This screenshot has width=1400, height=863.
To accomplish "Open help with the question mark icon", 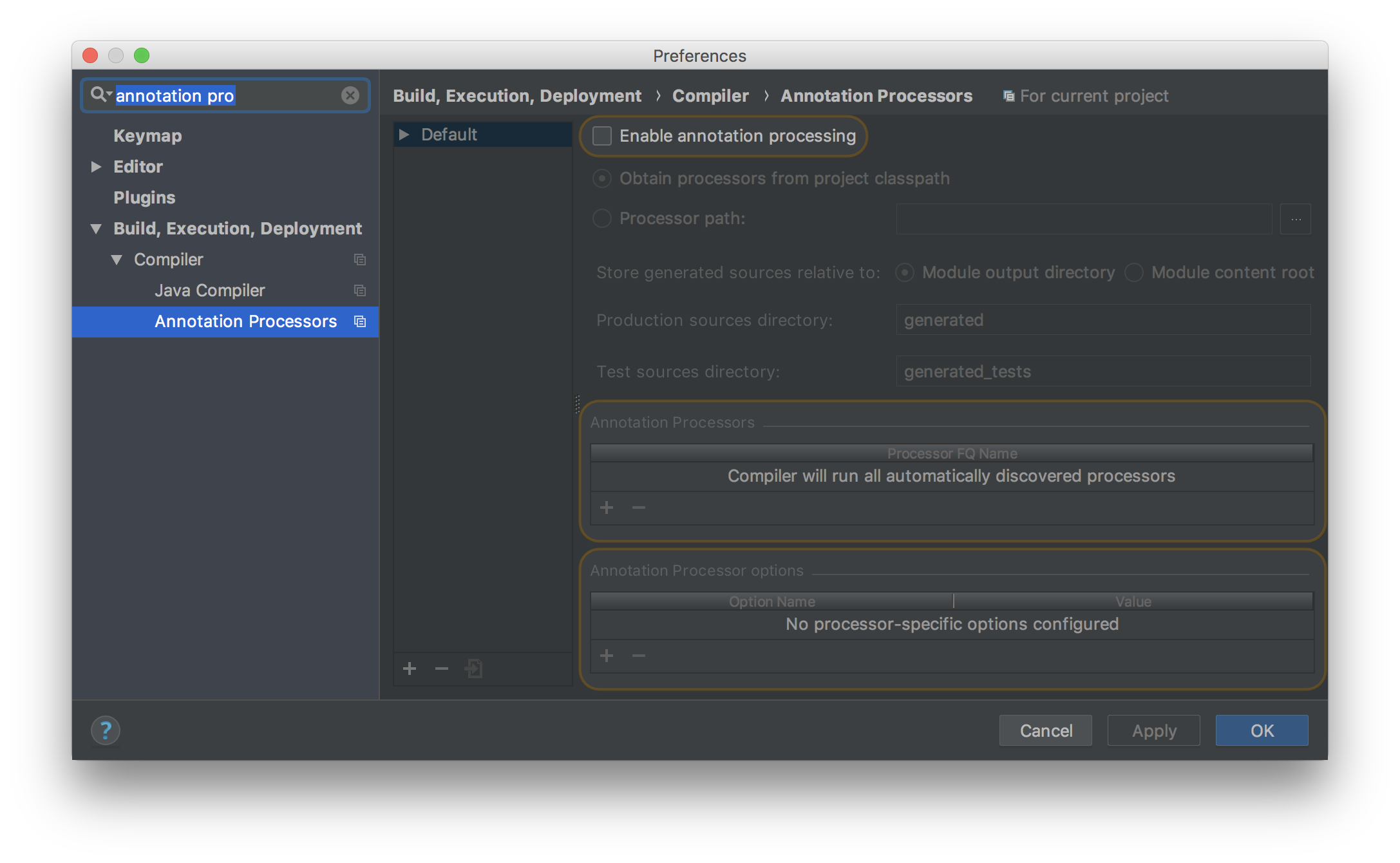I will tap(106, 730).
